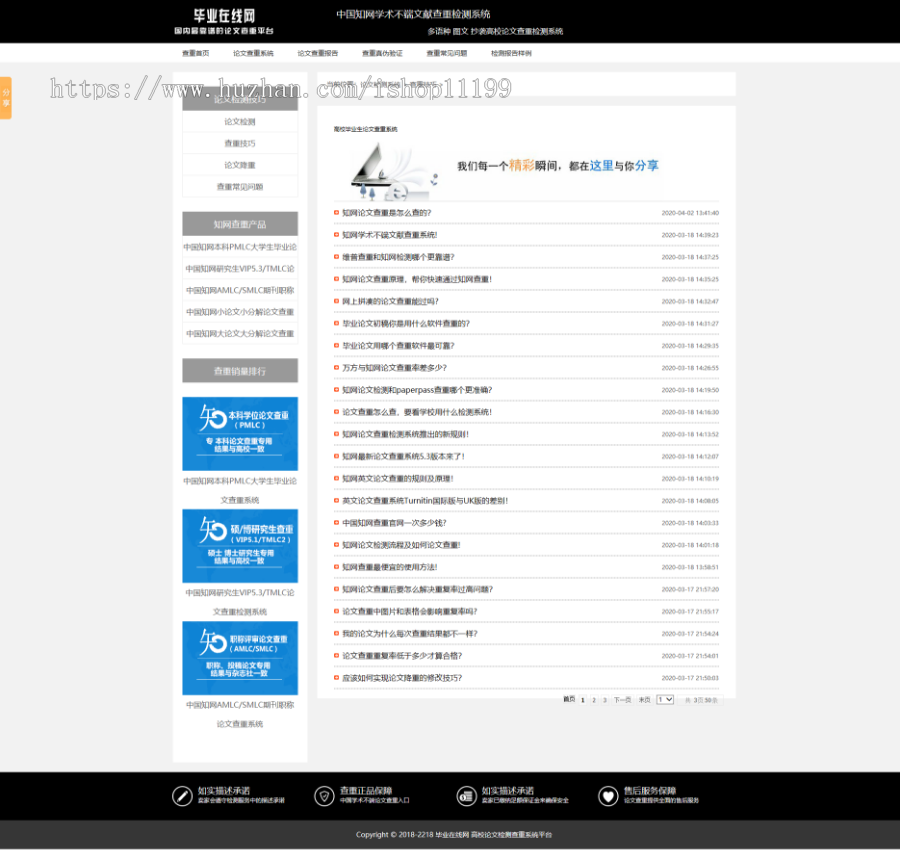Click the Copyright 2018-2218 footer text
This screenshot has width=900, height=859.
(x=453, y=835)
